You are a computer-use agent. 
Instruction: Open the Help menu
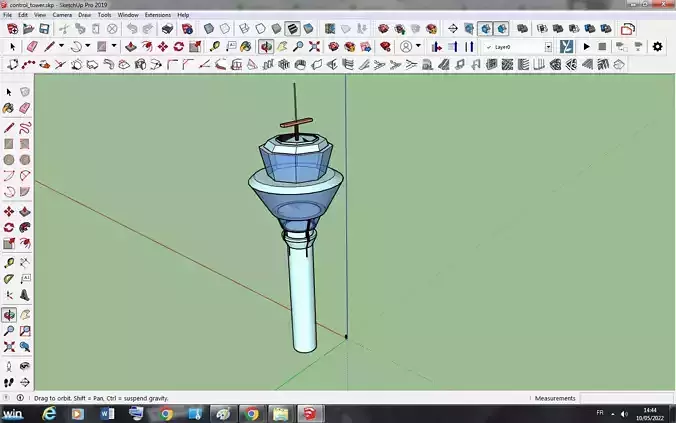[x=183, y=15]
